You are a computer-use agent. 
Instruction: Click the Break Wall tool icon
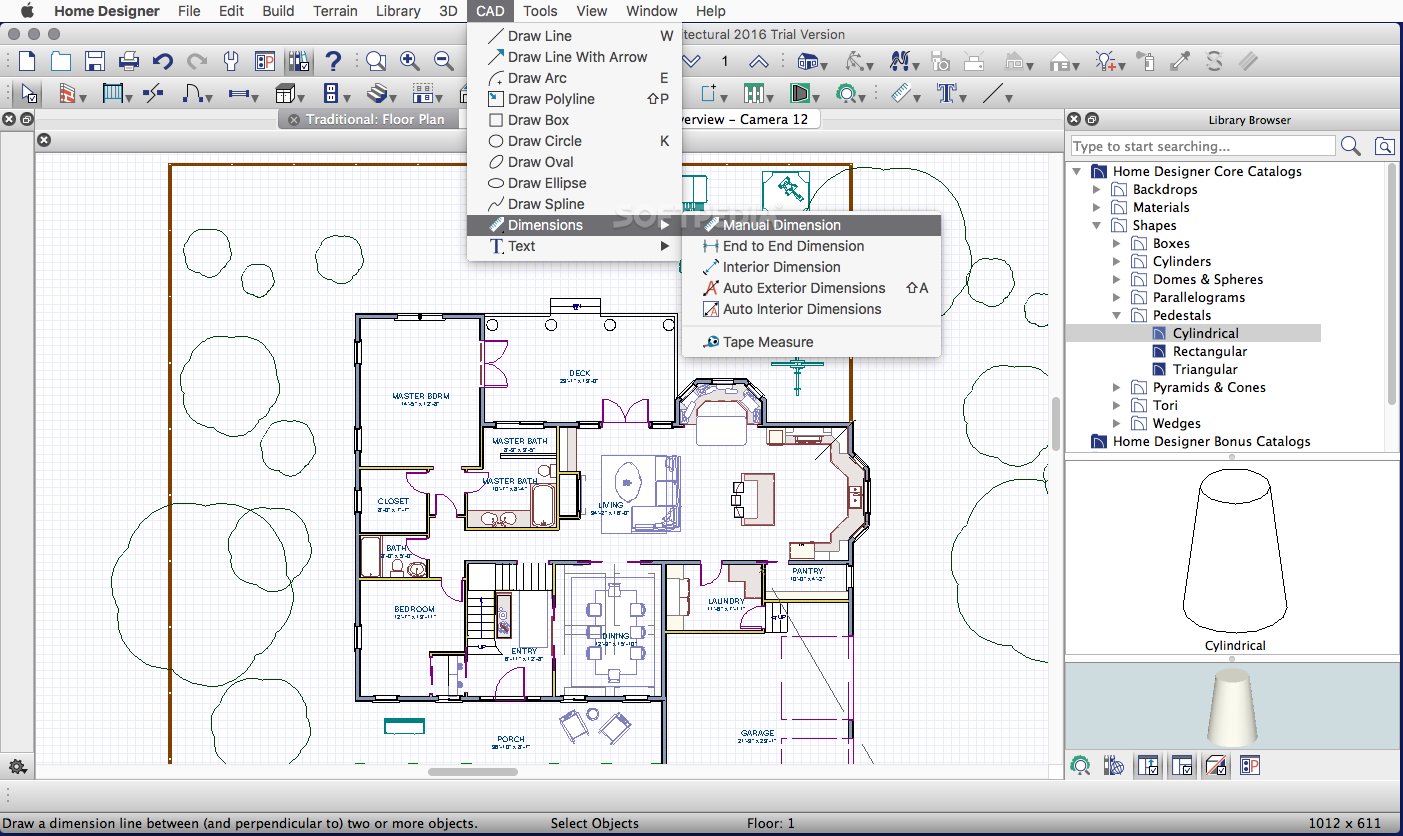point(153,94)
